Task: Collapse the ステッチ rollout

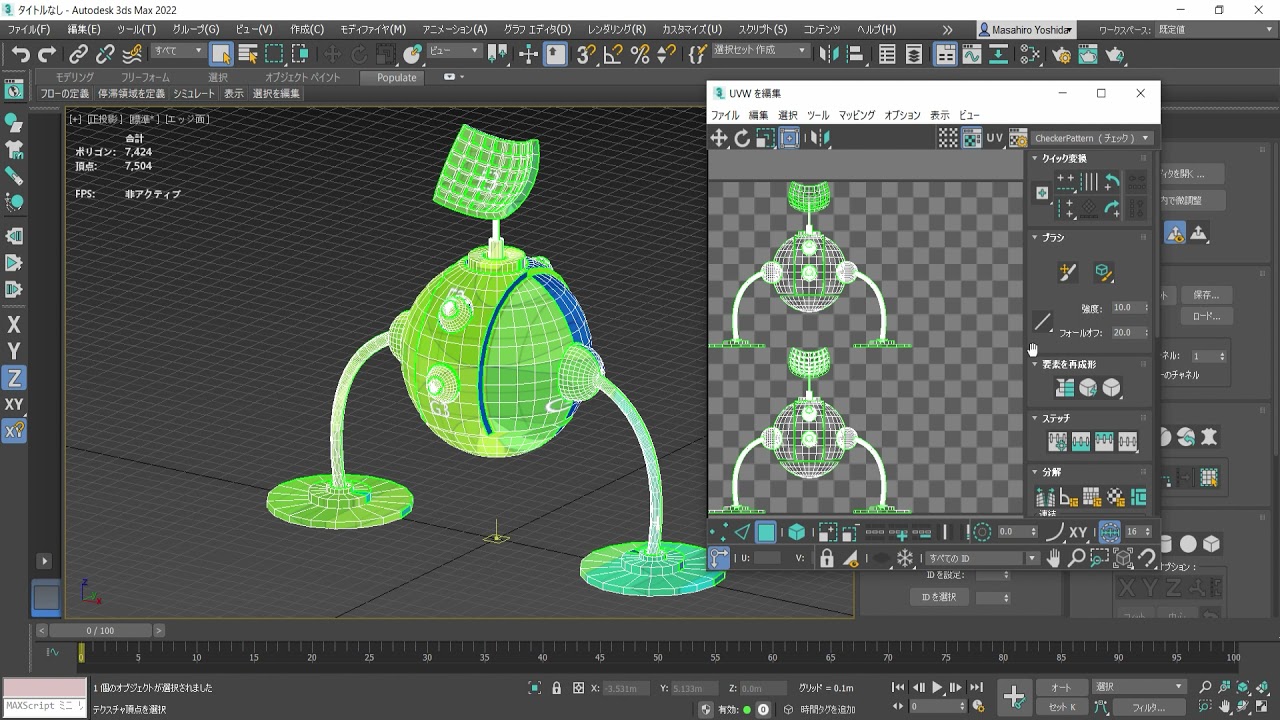Action: pos(1035,418)
